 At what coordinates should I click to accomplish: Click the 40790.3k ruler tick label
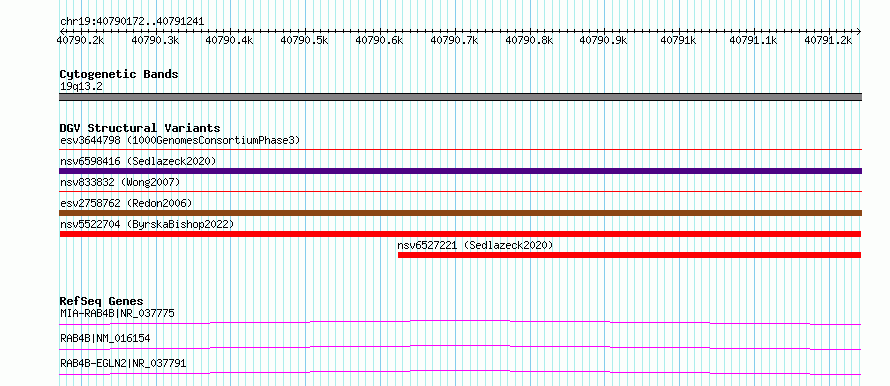(x=156, y=40)
